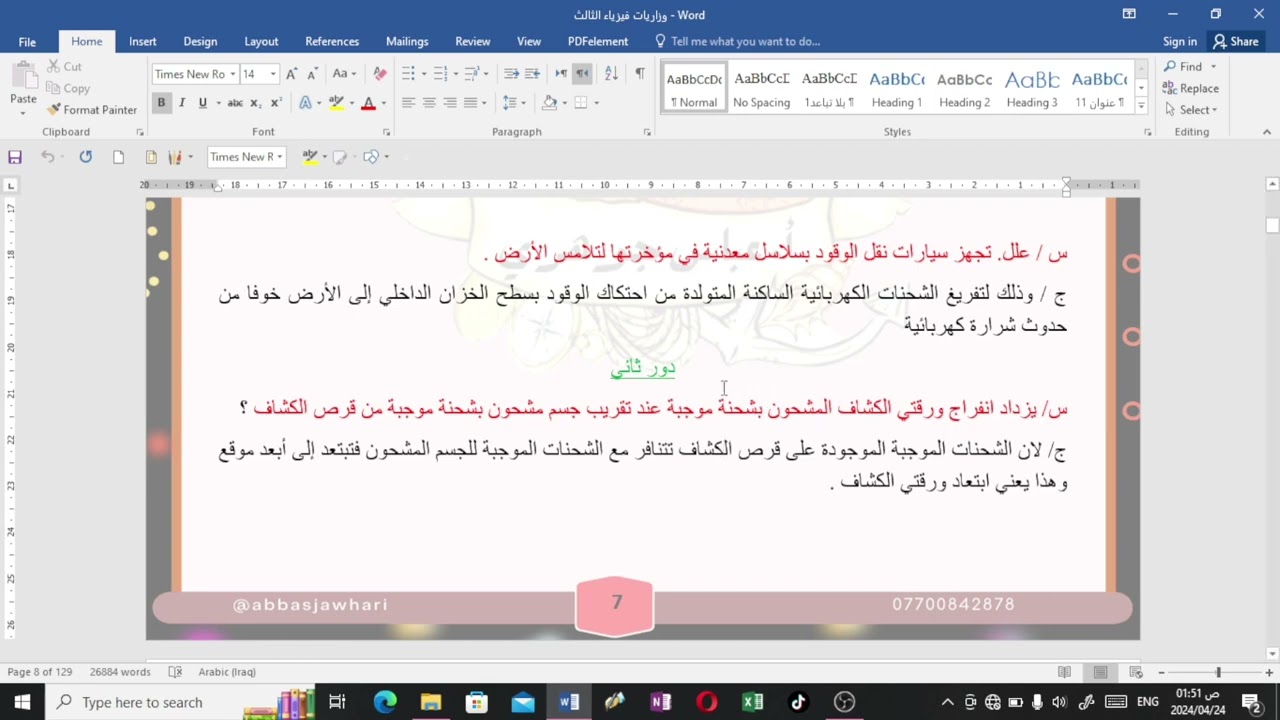Click Increase Font Size icon
The width and height of the screenshot is (1280, 720).
pos(291,74)
